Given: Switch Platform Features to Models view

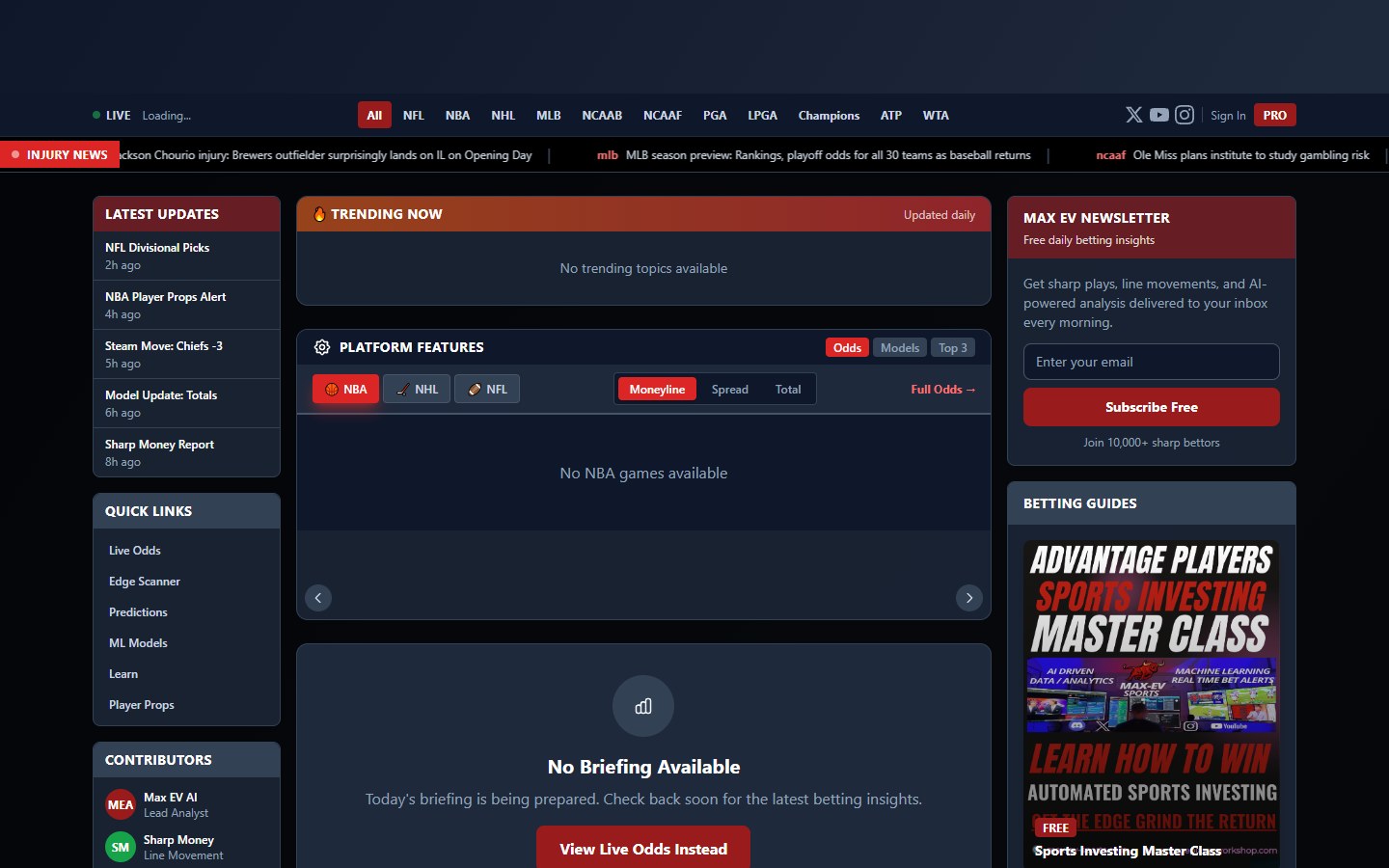Looking at the screenshot, I should [x=900, y=347].
